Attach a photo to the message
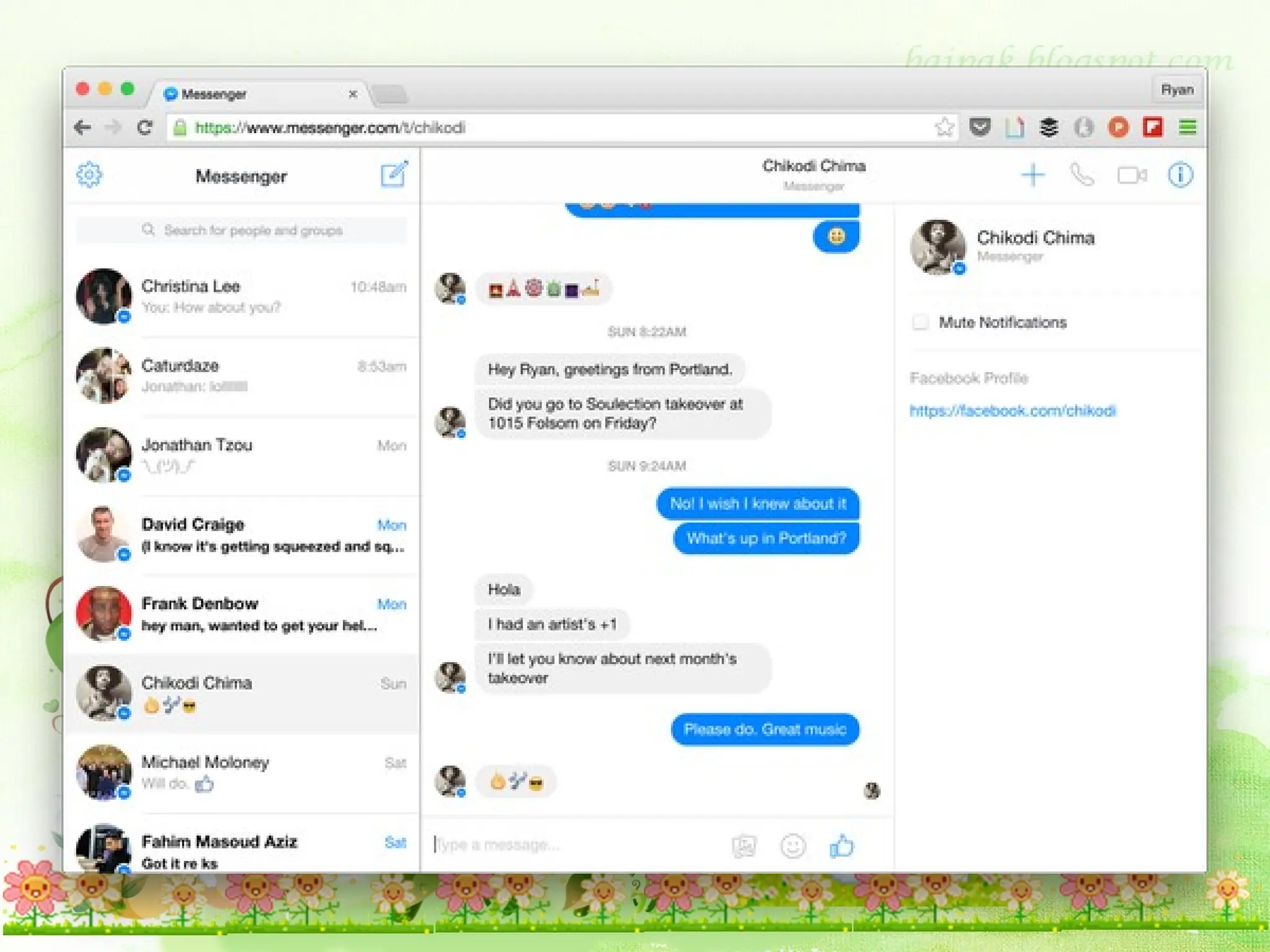Image resolution: width=1270 pixels, height=952 pixels. point(744,845)
